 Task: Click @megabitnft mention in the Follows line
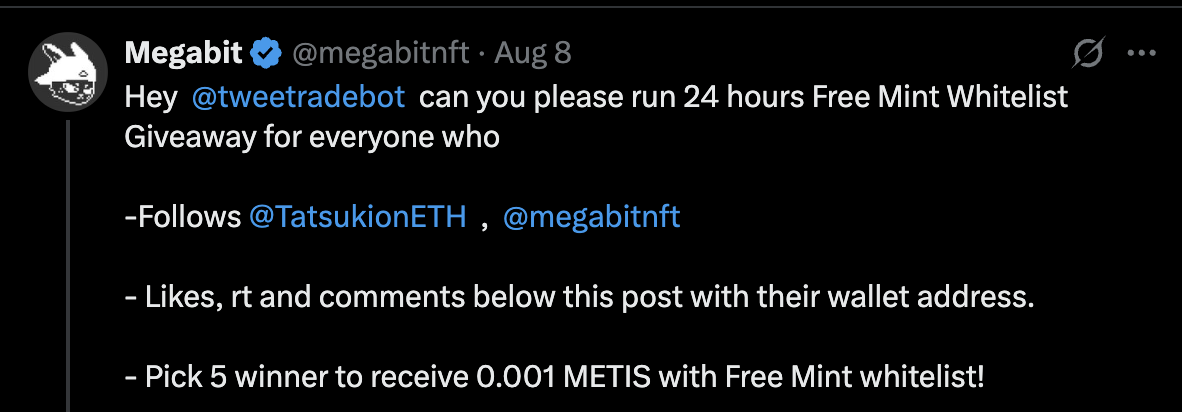pos(592,217)
